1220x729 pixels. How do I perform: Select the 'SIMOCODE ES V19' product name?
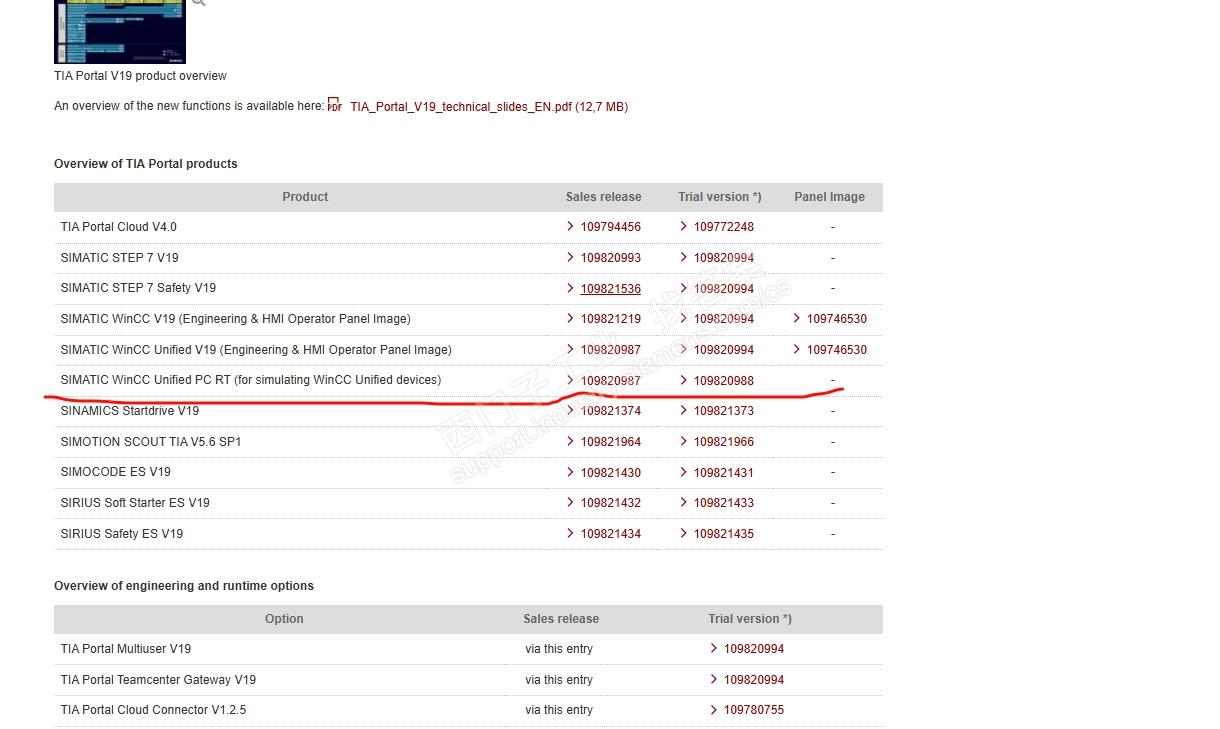(x=115, y=472)
